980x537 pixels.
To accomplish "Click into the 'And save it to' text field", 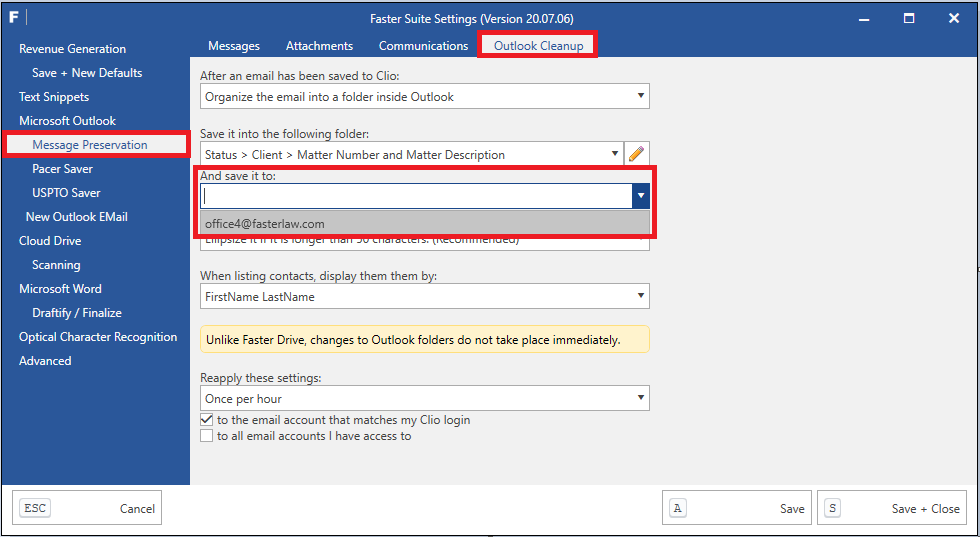I will tap(416, 196).
